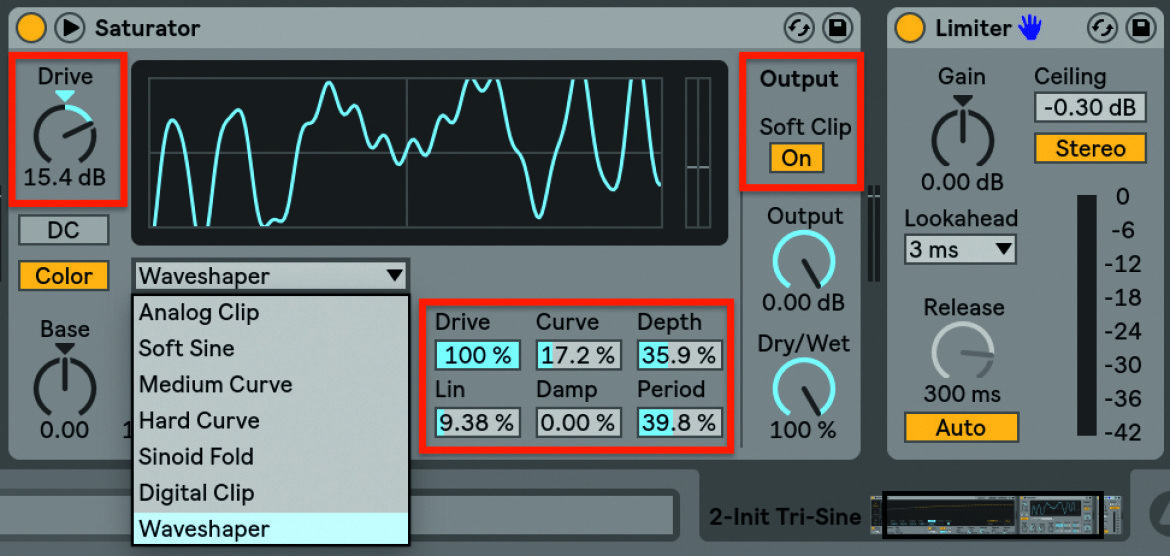The width and height of the screenshot is (1170, 556).
Task: Pick the Digital Clip shaper type
Action: pyautogui.click(x=271, y=493)
